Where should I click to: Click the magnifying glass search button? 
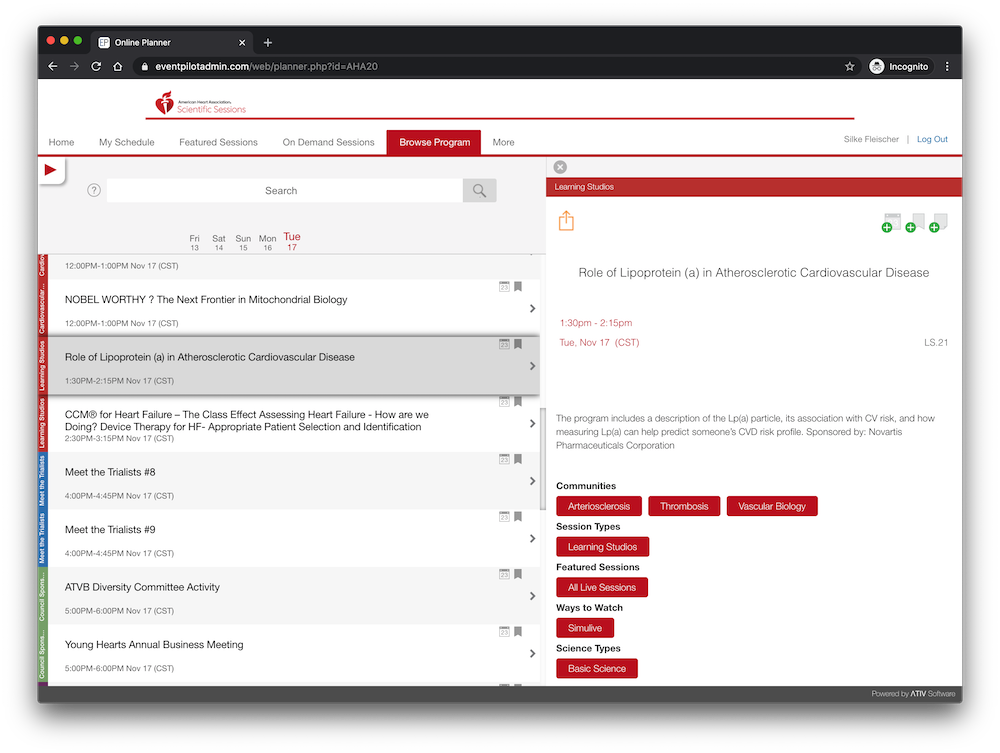click(480, 190)
